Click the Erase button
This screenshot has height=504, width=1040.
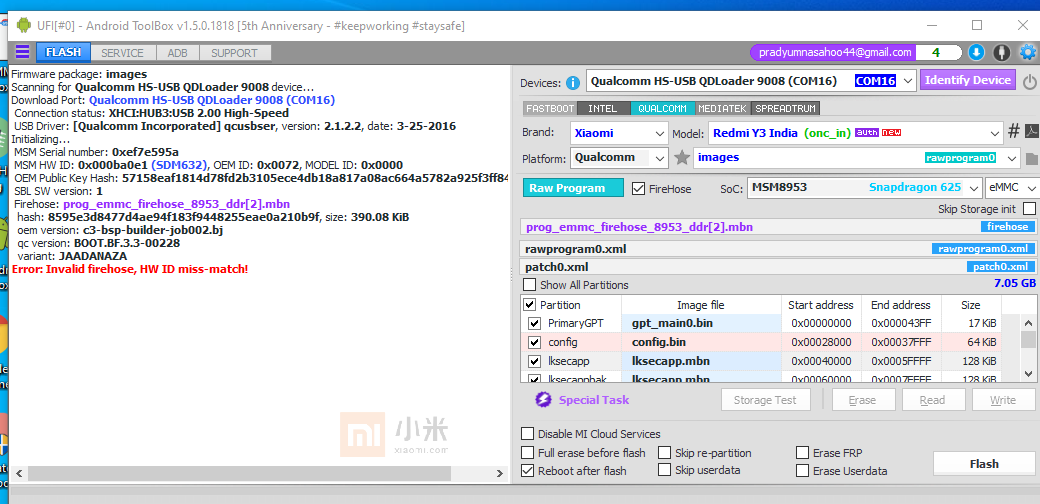pos(862,400)
